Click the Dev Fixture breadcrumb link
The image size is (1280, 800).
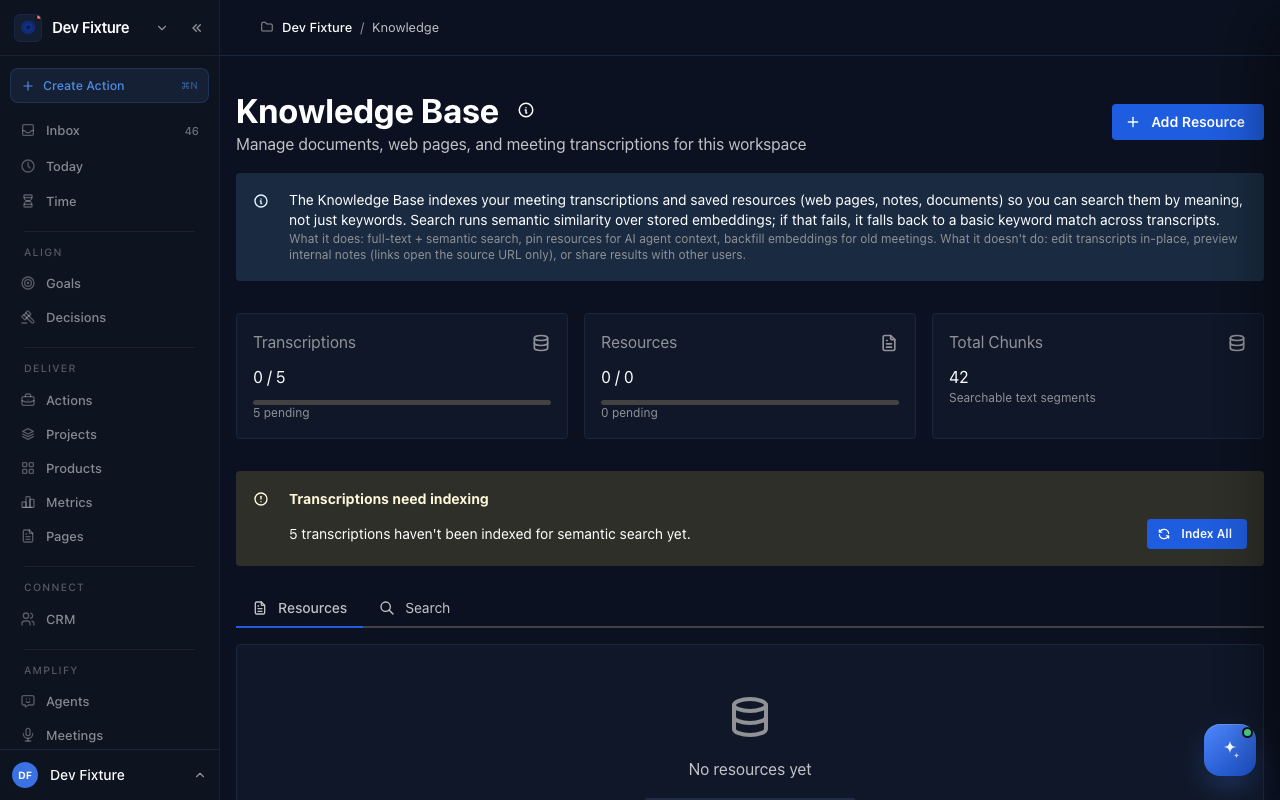click(317, 27)
